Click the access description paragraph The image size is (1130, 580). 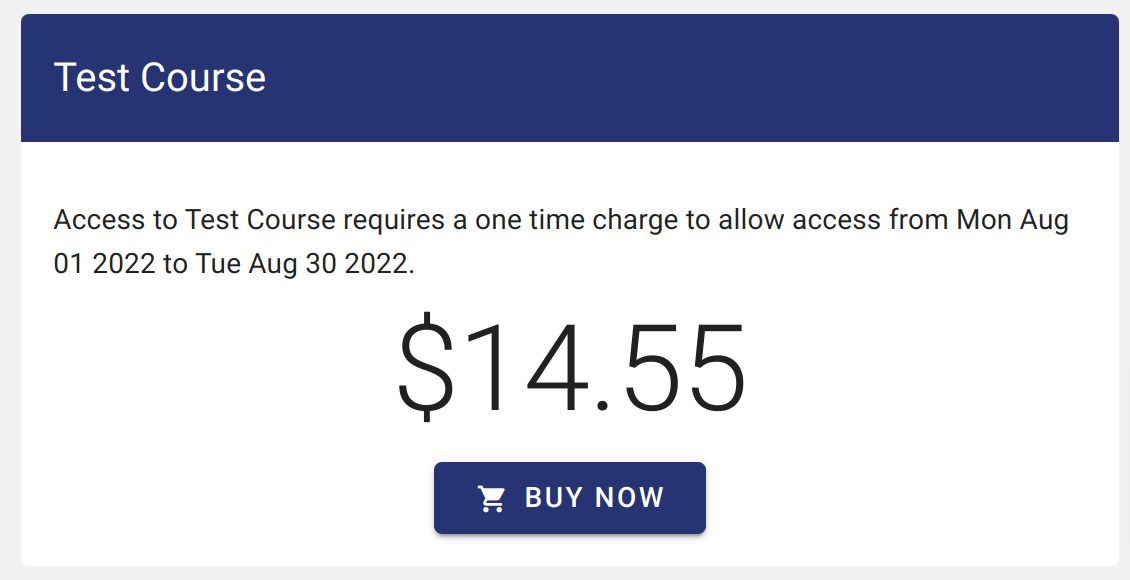click(x=560, y=240)
